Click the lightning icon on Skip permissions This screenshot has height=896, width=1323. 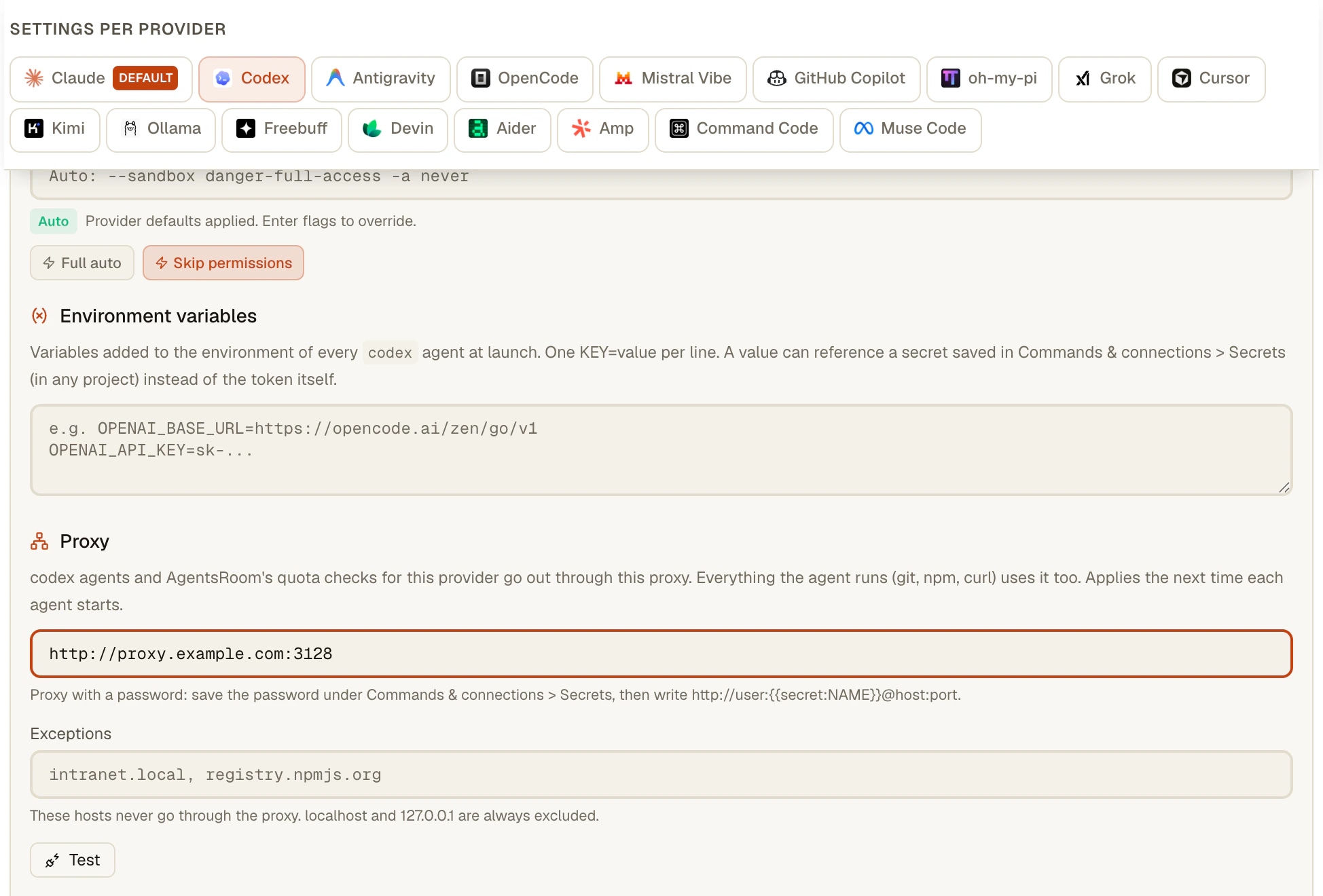click(x=162, y=263)
